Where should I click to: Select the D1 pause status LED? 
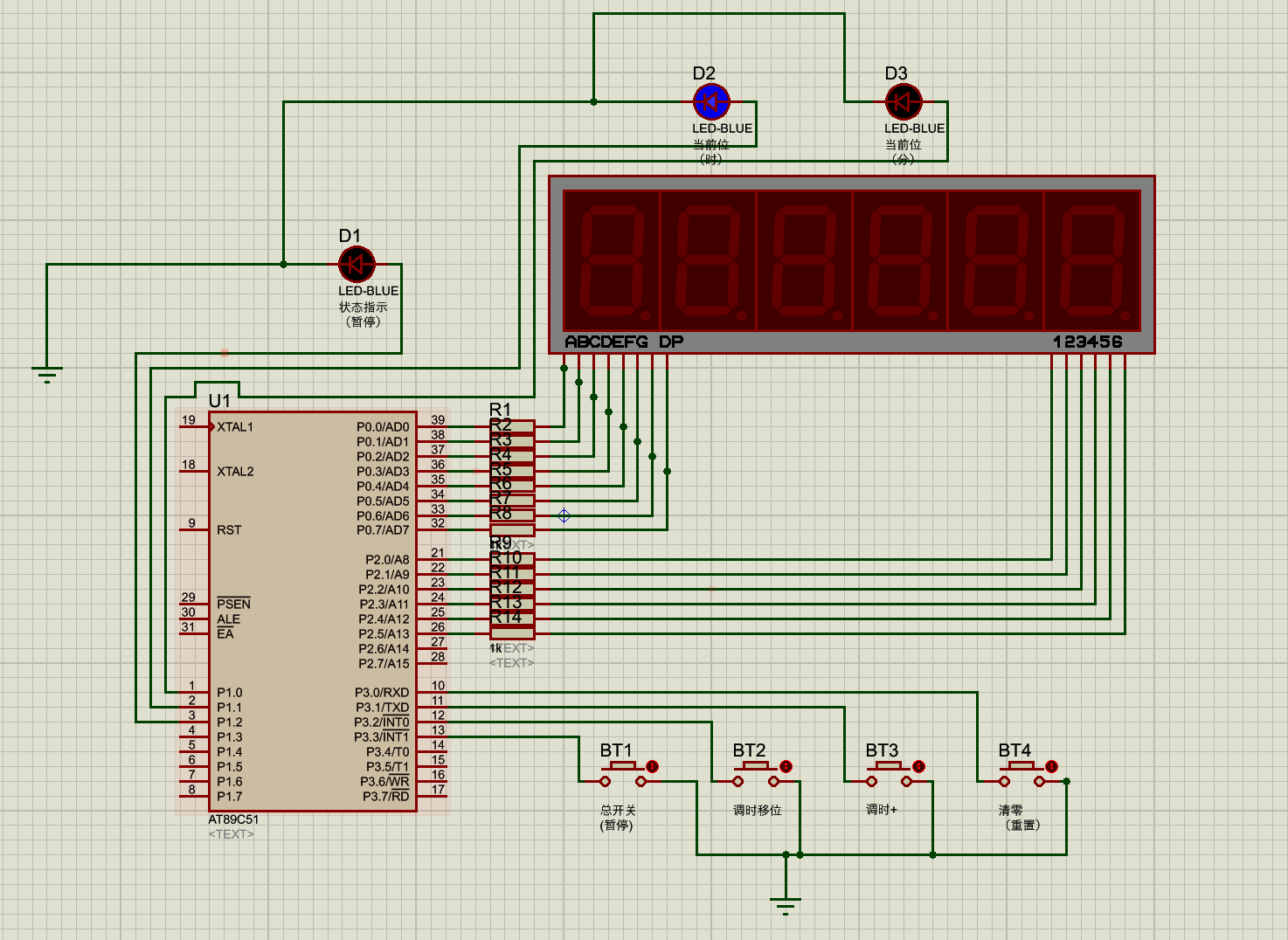point(357,264)
